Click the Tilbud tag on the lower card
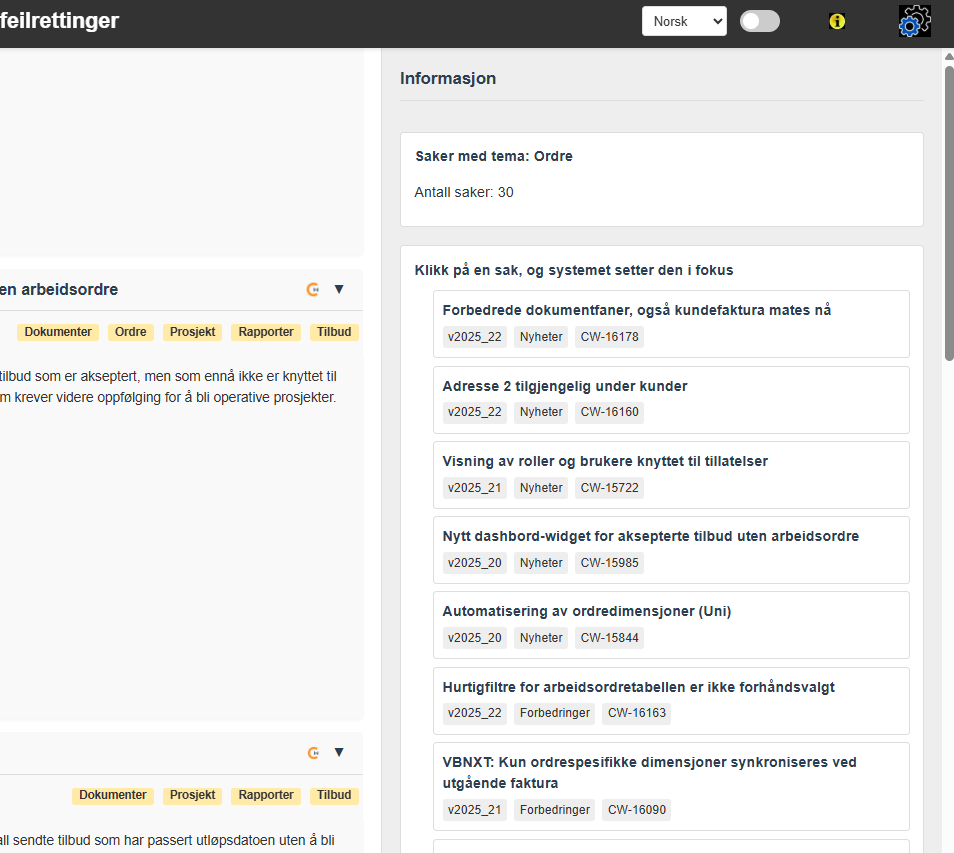Viewport: 954px width, 853px height. tap(334, 795)
